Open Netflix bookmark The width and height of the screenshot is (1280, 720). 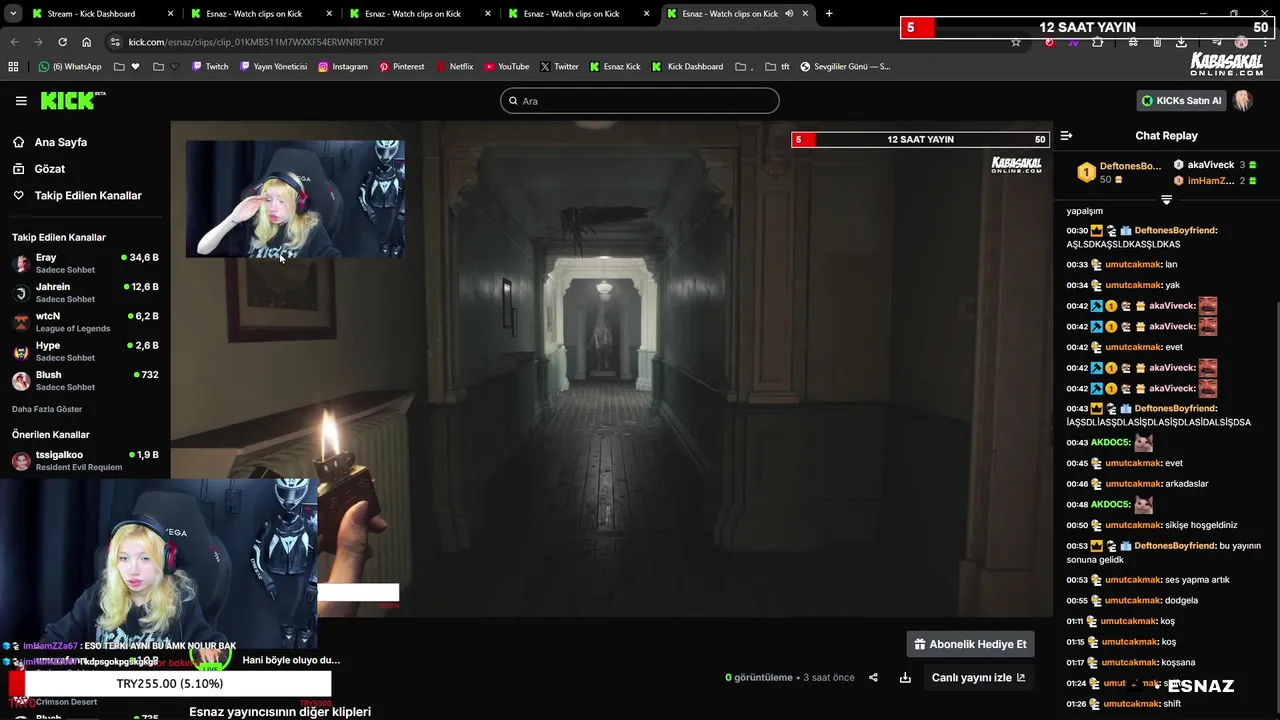454,67
